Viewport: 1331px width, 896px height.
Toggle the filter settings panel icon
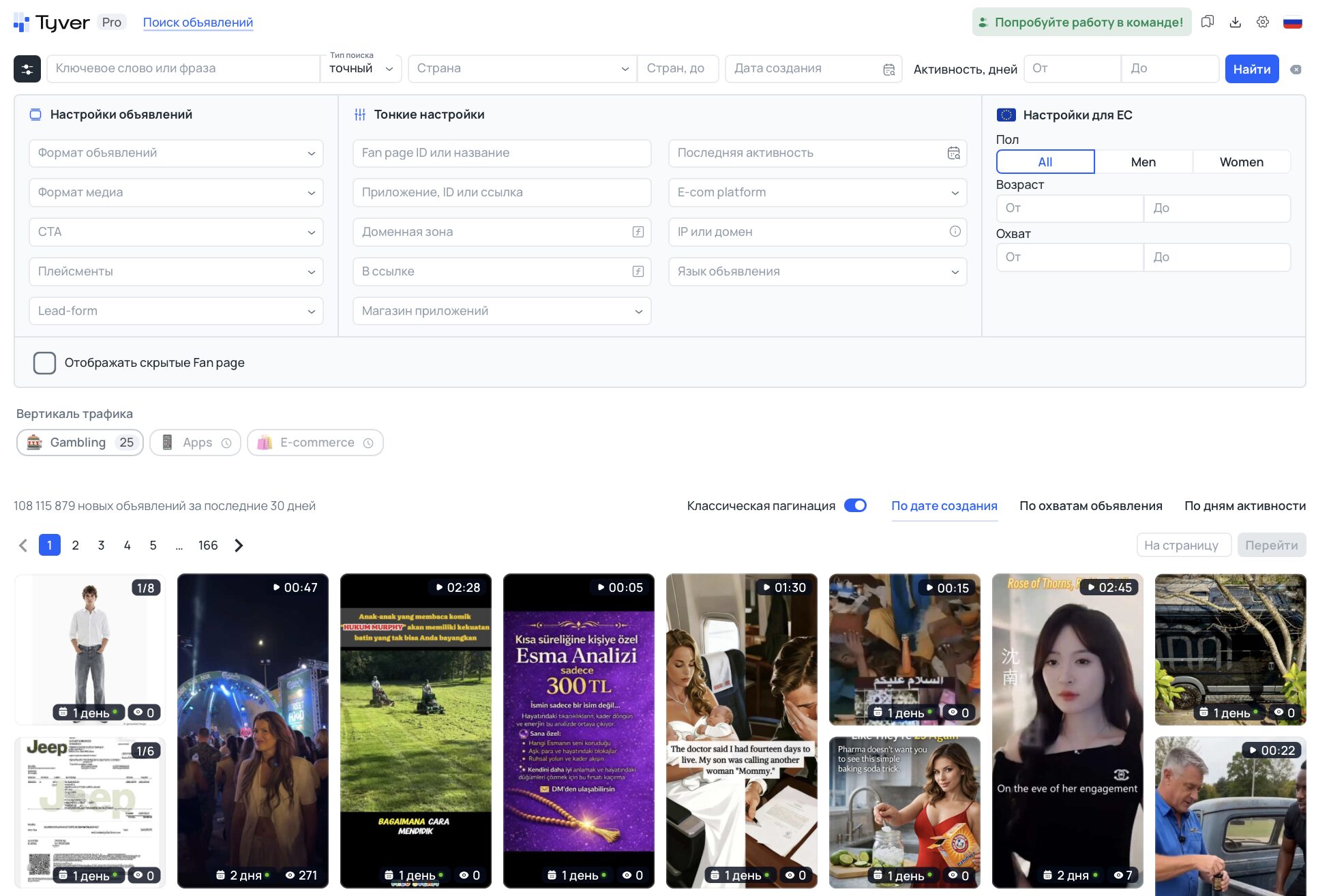pyautogui.click(x=27, y=69)
